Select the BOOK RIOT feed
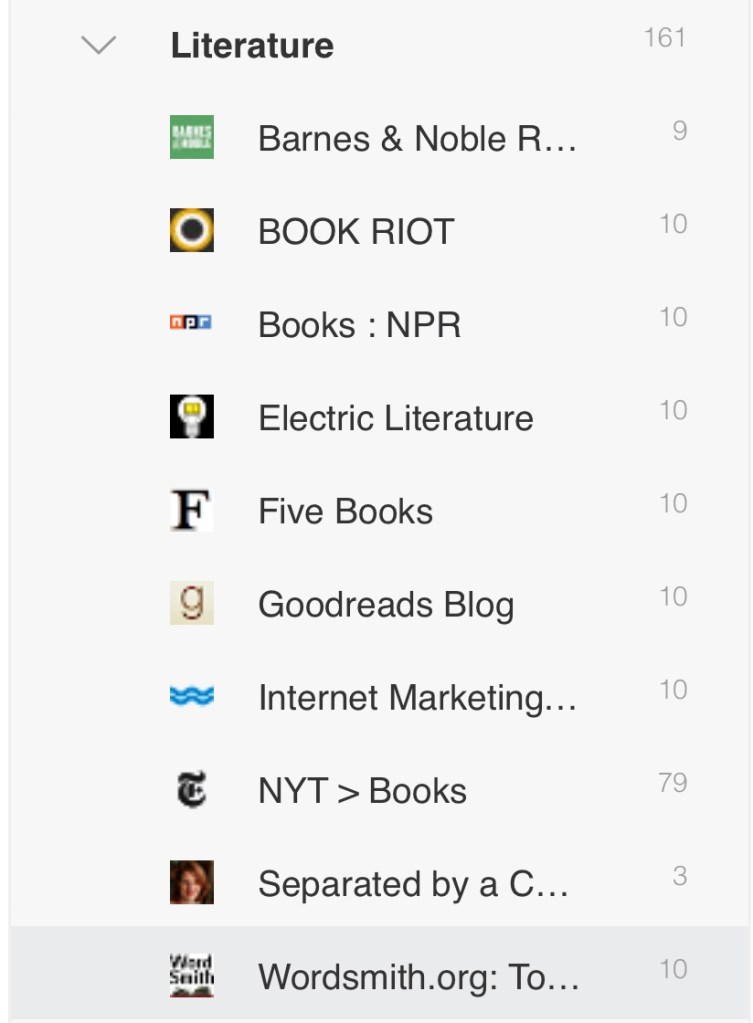The width and height of the screenshot is (753, 1023). pos(356,232)
